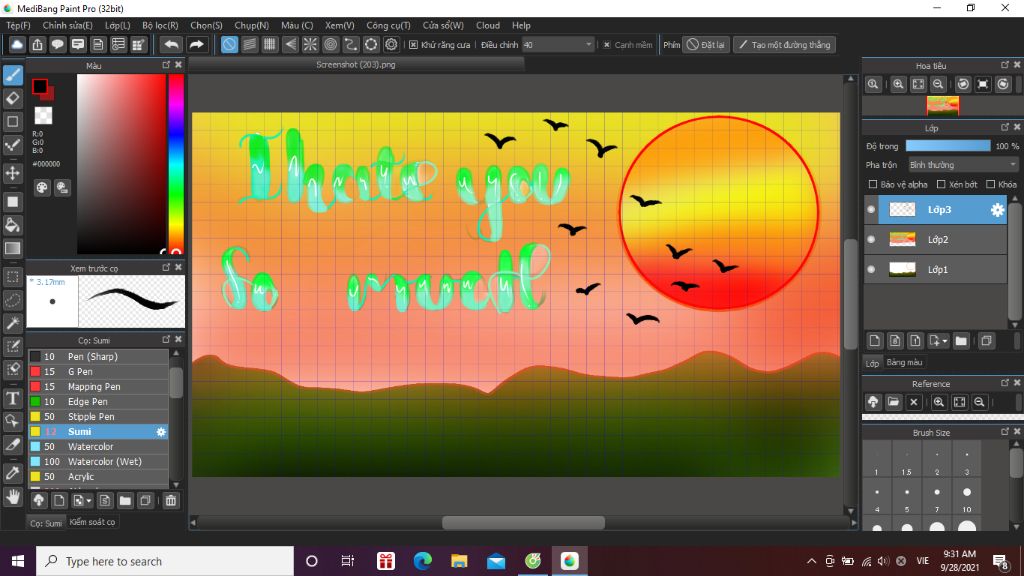Viewport: 1024px width, 576px height.
Task: Enable the Khóa lock checkbox
Action: click(990, 184)
